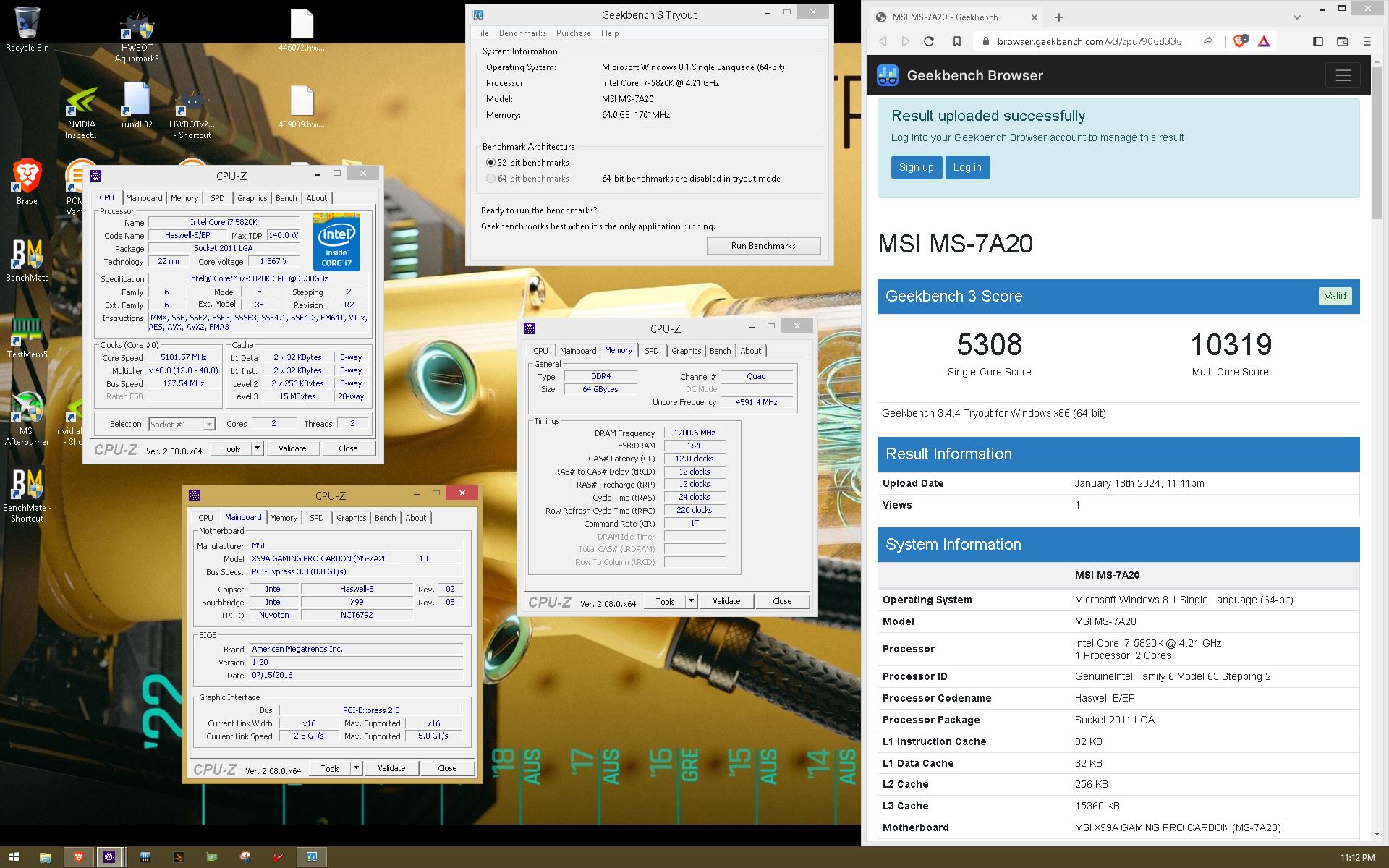Switch to SPD tab in top-left CPU-Z
This screenshot has width=1389, height=868.
(218, 198)
